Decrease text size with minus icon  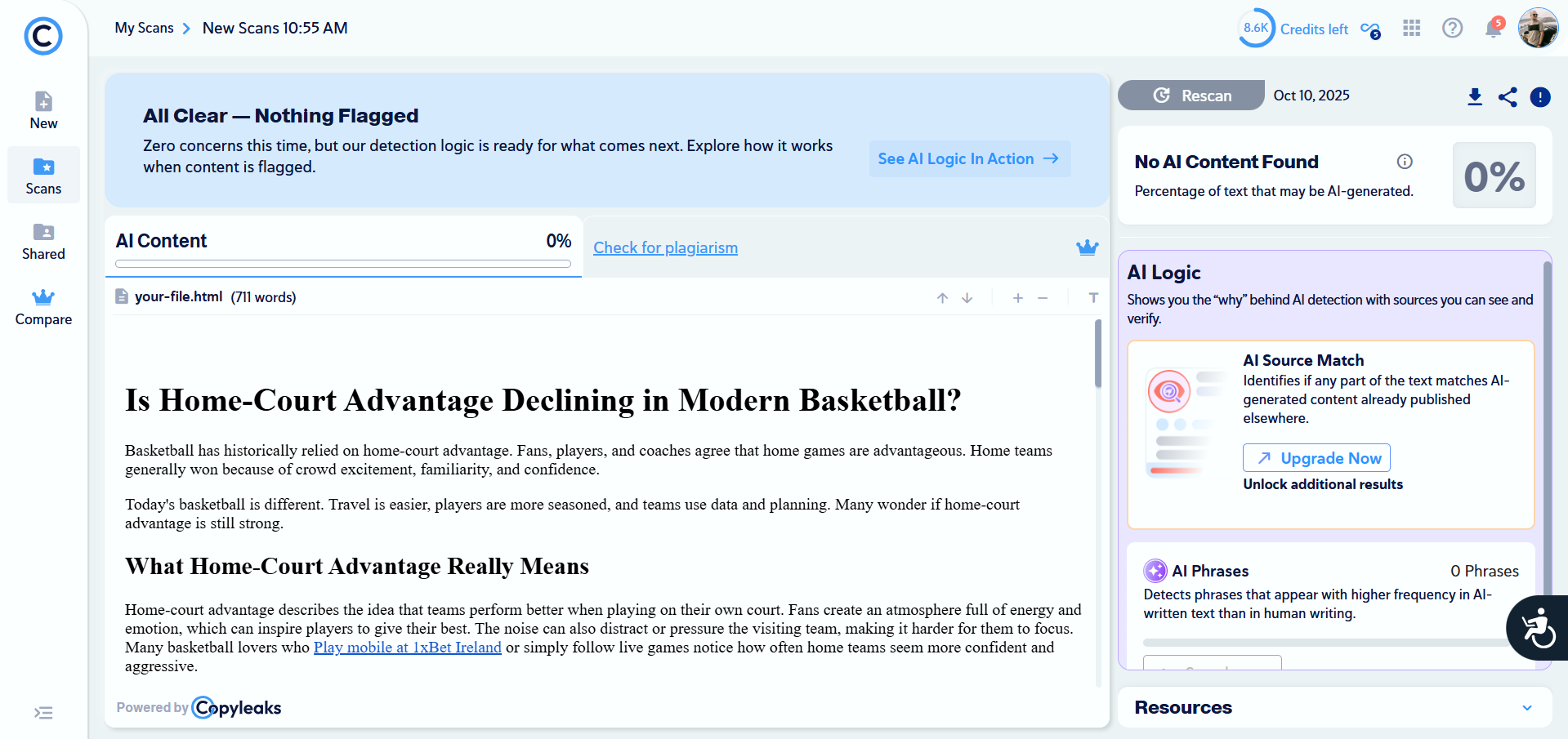point(1043,298)
